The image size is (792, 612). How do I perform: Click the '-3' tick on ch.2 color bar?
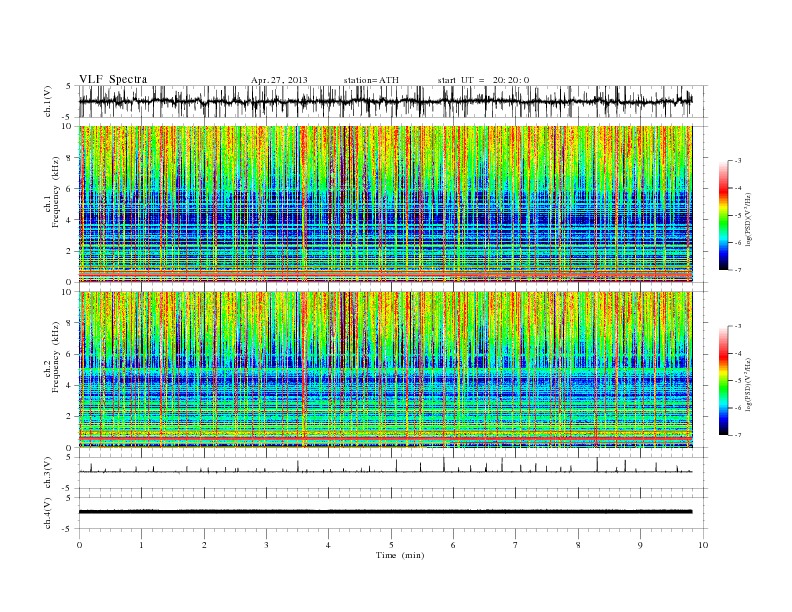point(738,327)
